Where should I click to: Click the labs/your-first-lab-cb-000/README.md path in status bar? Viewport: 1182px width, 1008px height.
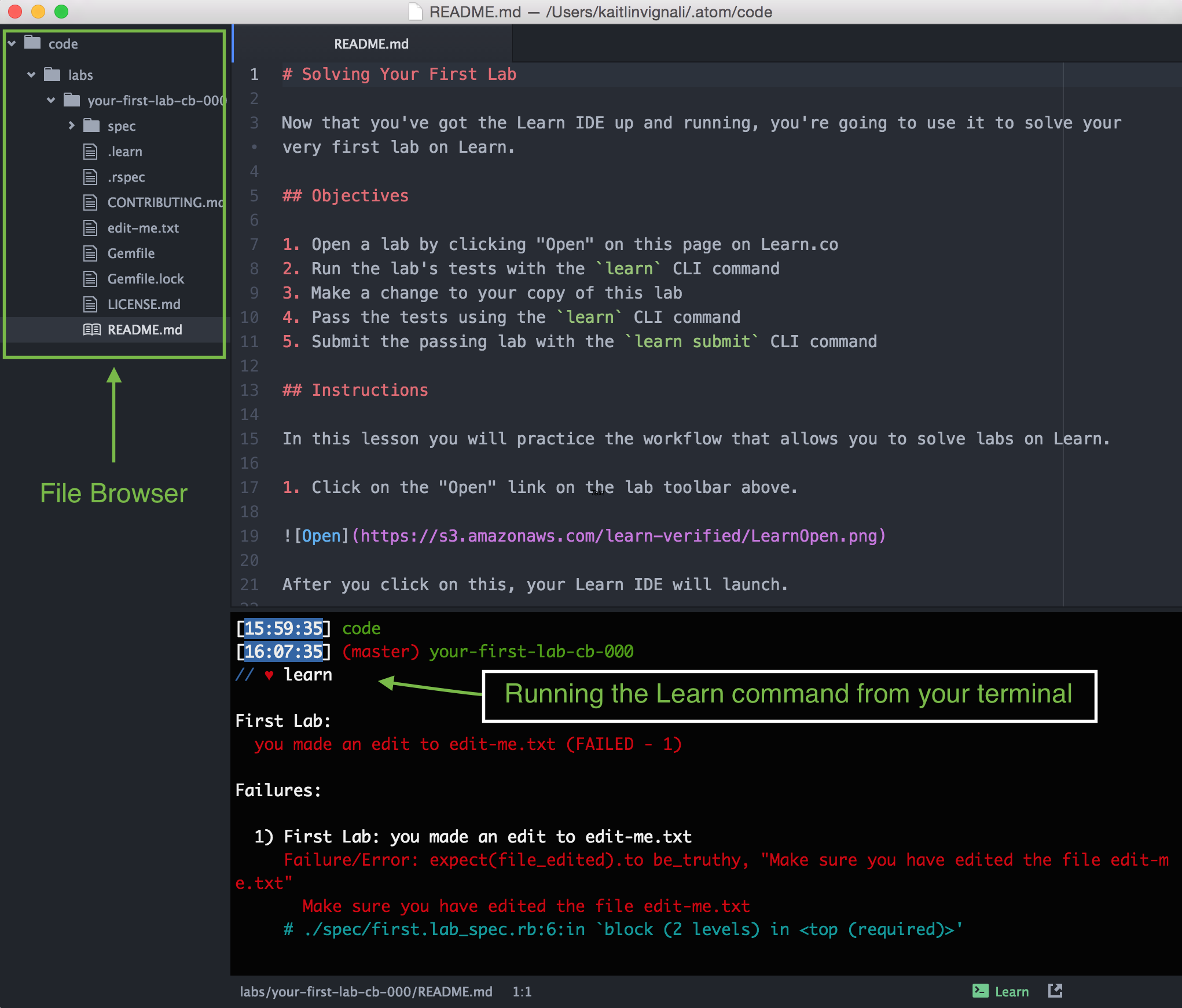(x=366, y=992)
